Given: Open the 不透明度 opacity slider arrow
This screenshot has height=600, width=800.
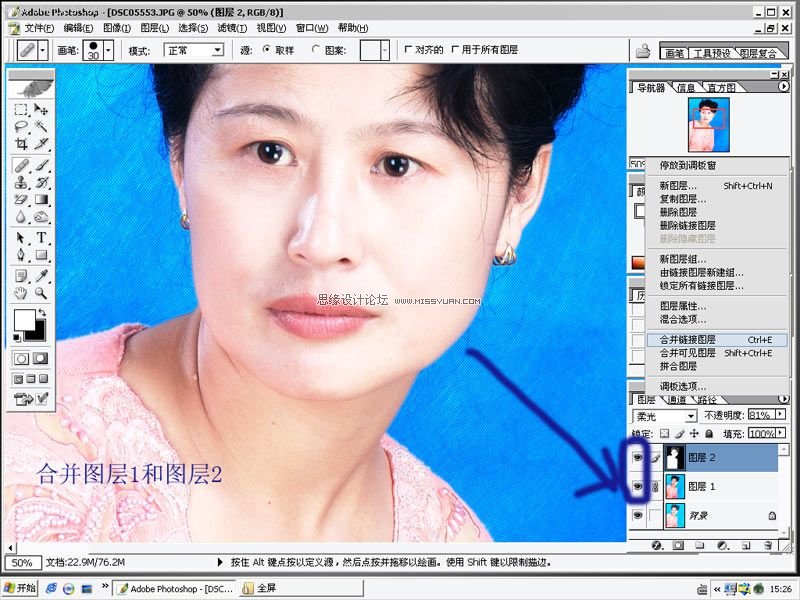Looking at the screenshot, I should (780, 415).
